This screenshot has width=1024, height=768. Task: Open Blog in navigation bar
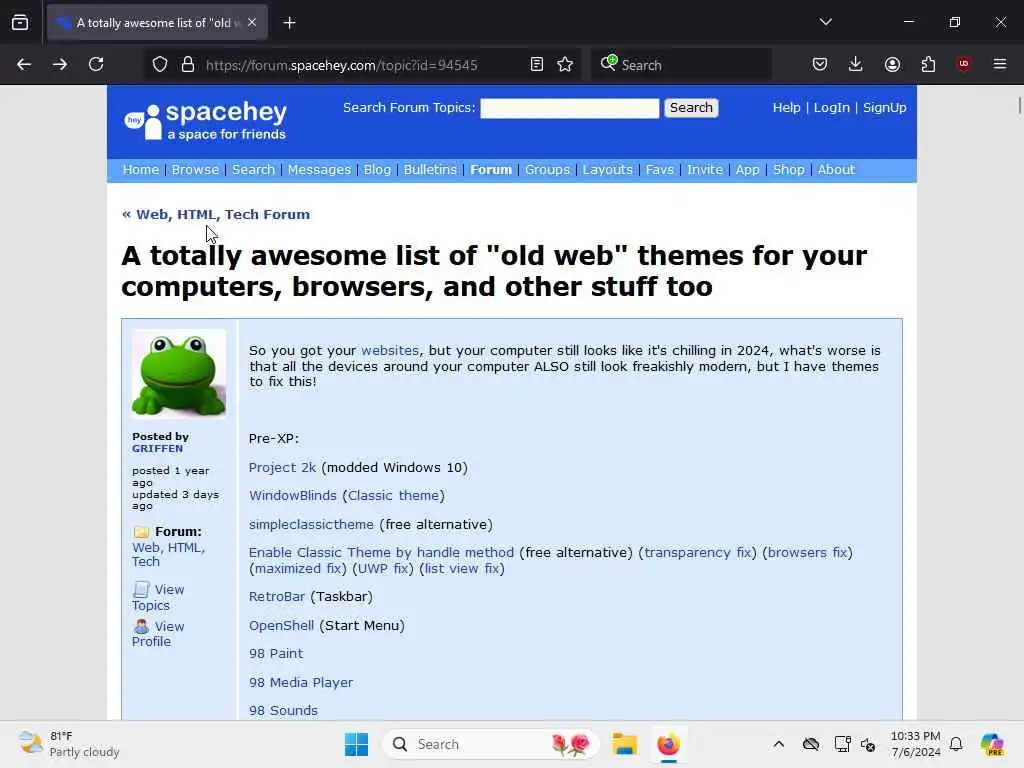[377, 170]
